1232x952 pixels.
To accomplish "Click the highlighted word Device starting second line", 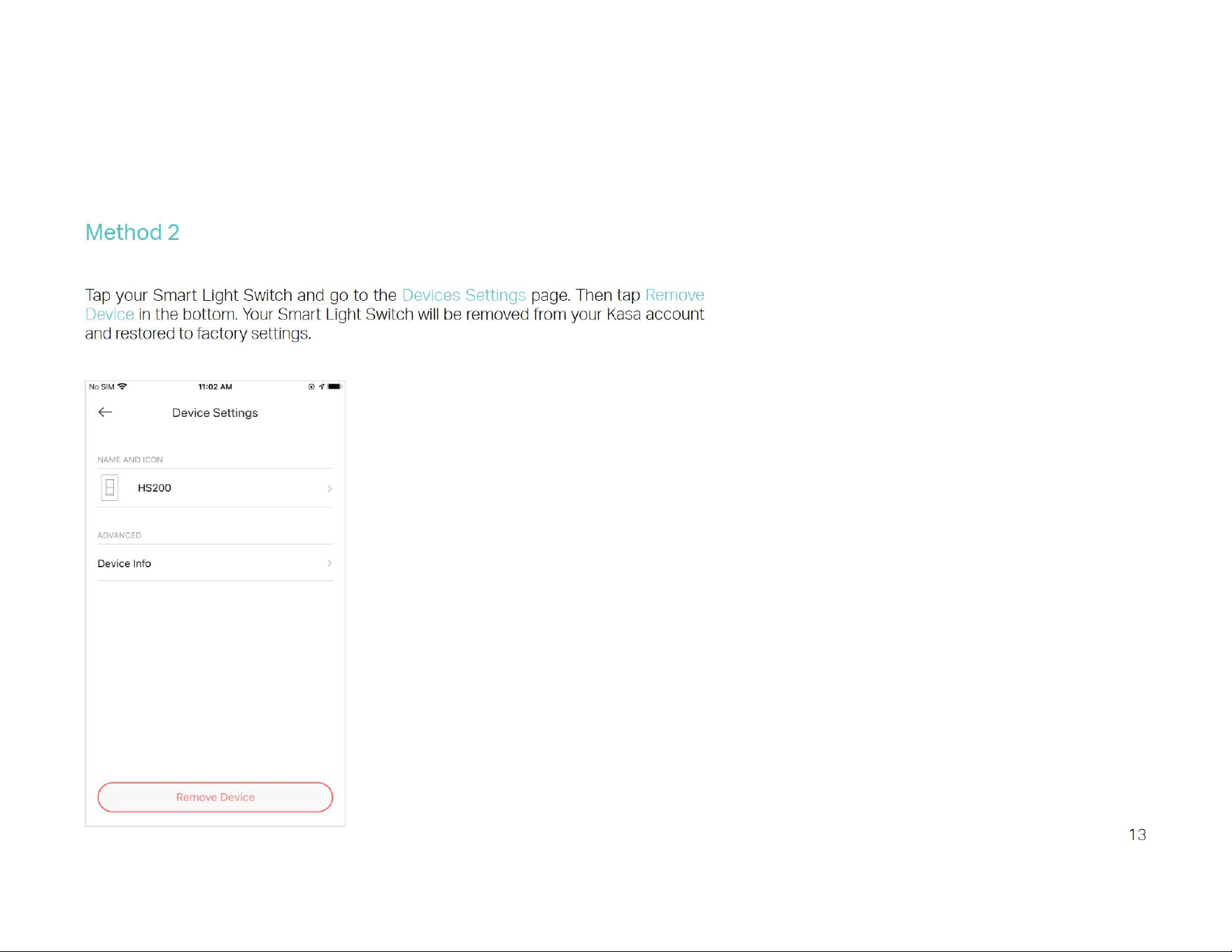I will (110, 314).
